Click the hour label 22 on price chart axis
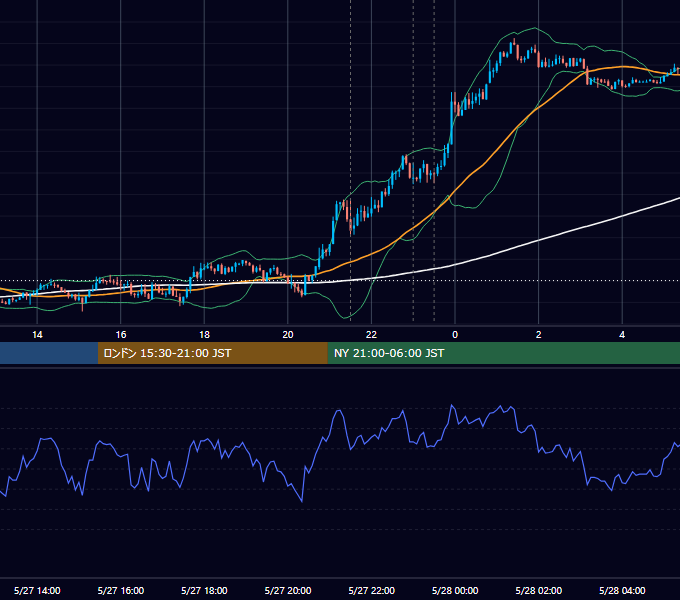Image resolution: width=680 pixels, height=600 pixels. 371,335
